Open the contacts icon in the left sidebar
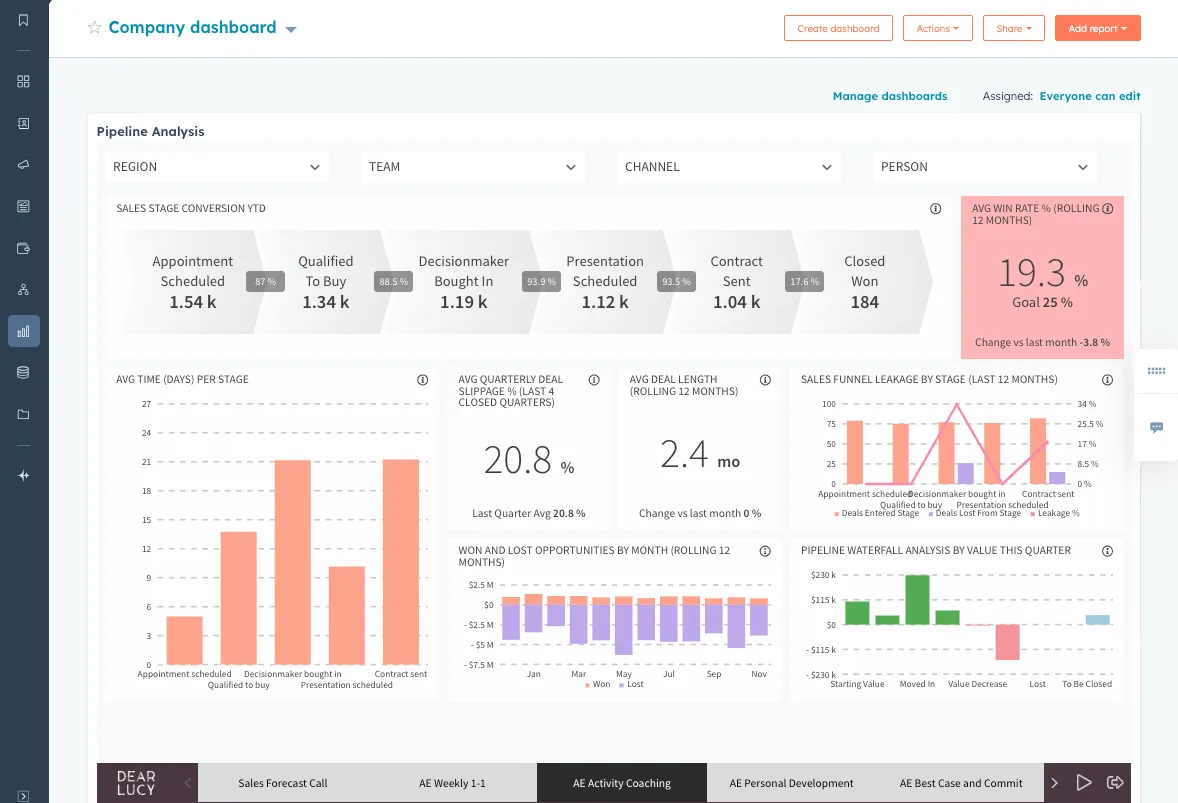This screenshot has height=803, width=1178. (23, 122)
